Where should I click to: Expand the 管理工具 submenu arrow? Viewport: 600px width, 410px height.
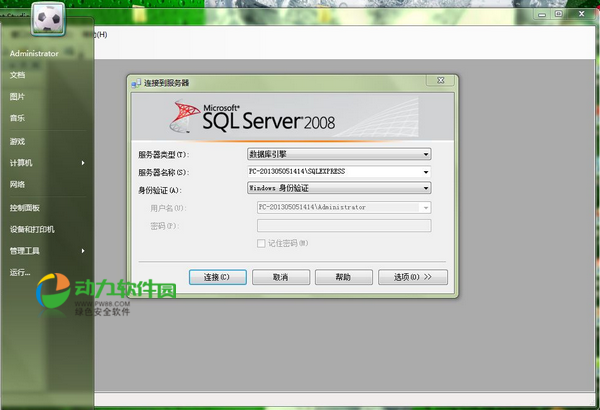click(83, 251)
